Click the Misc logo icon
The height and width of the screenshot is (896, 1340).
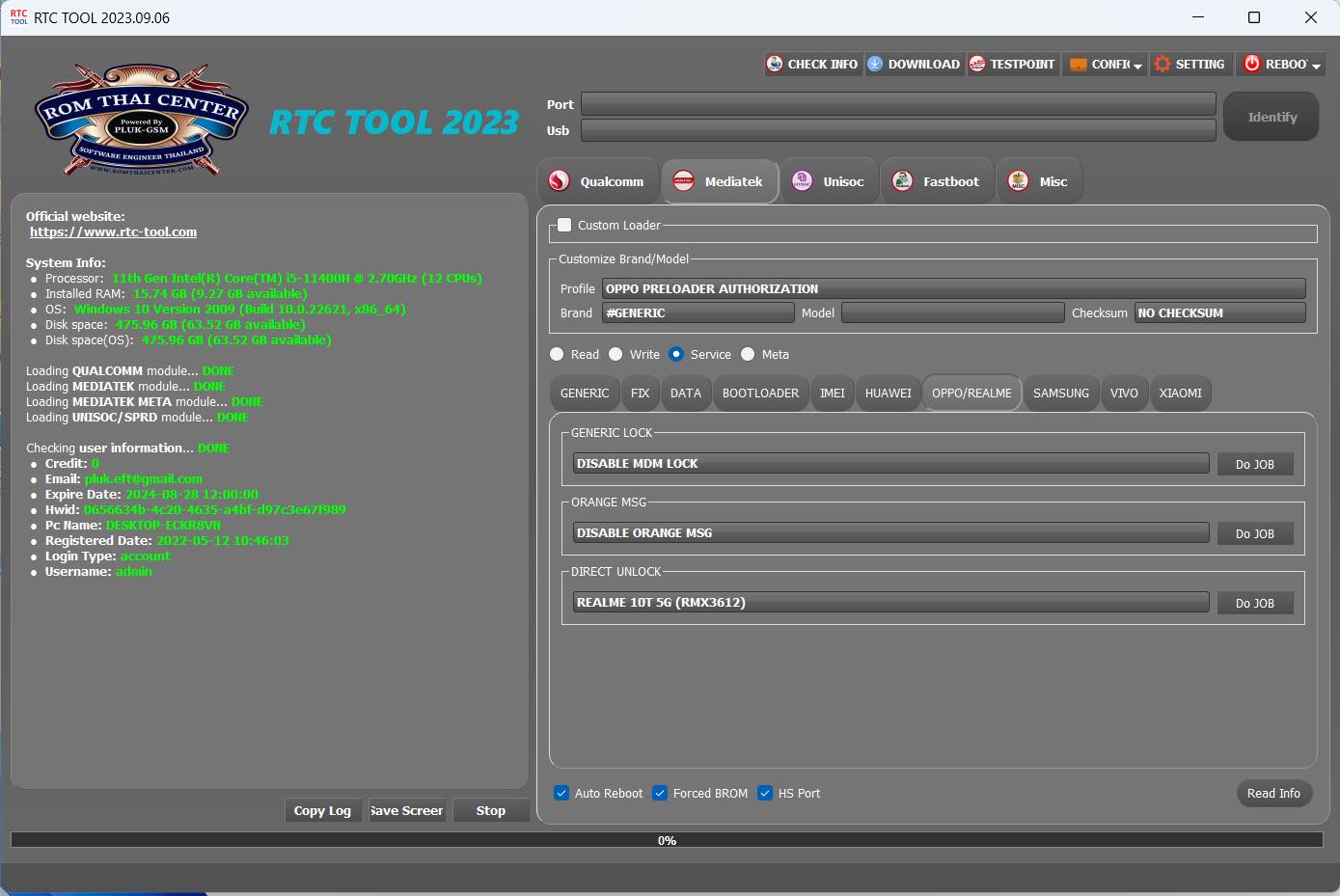(1018, 181)
